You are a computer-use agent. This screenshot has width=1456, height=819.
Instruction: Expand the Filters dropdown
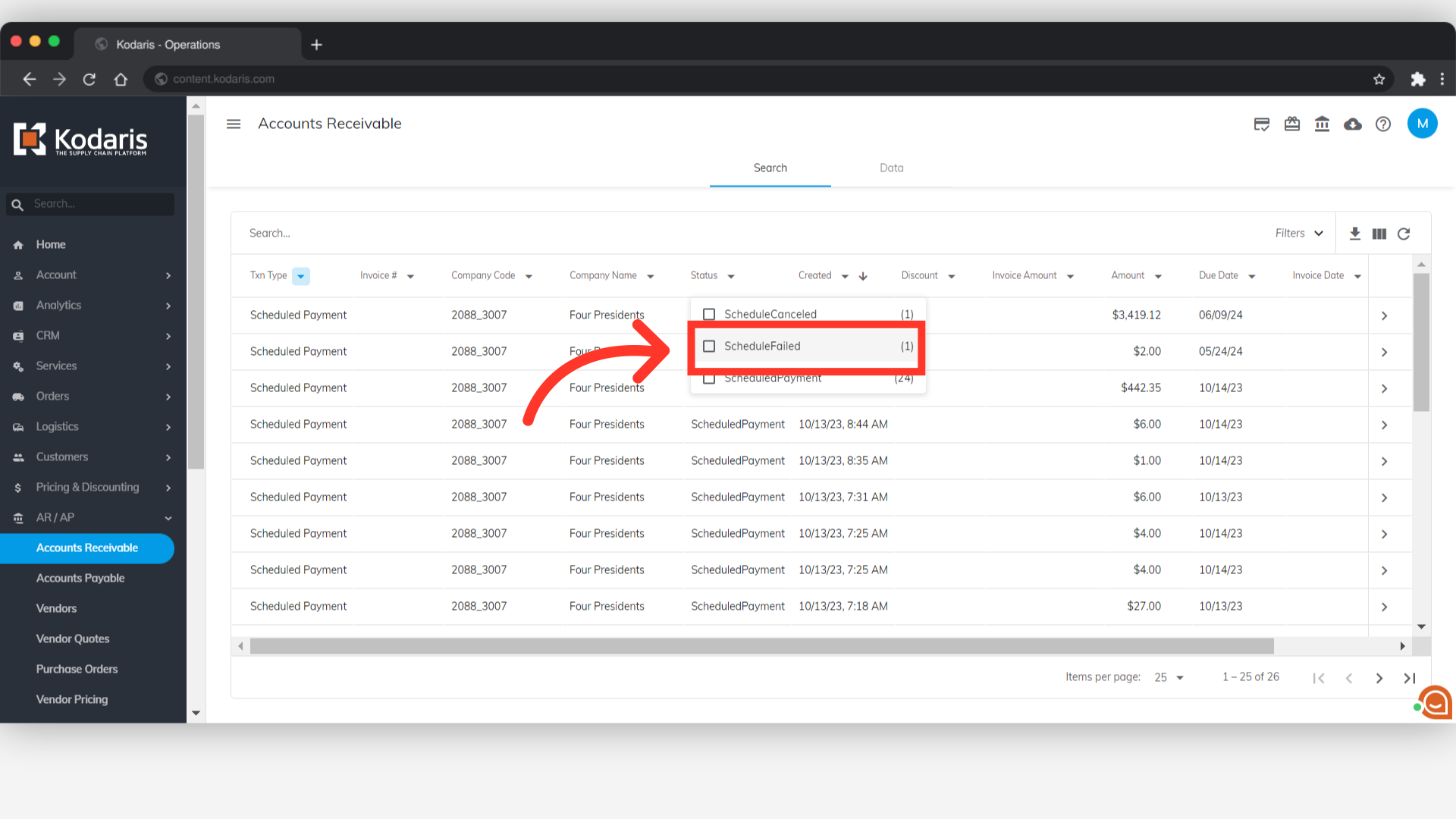click(1299, 234)
